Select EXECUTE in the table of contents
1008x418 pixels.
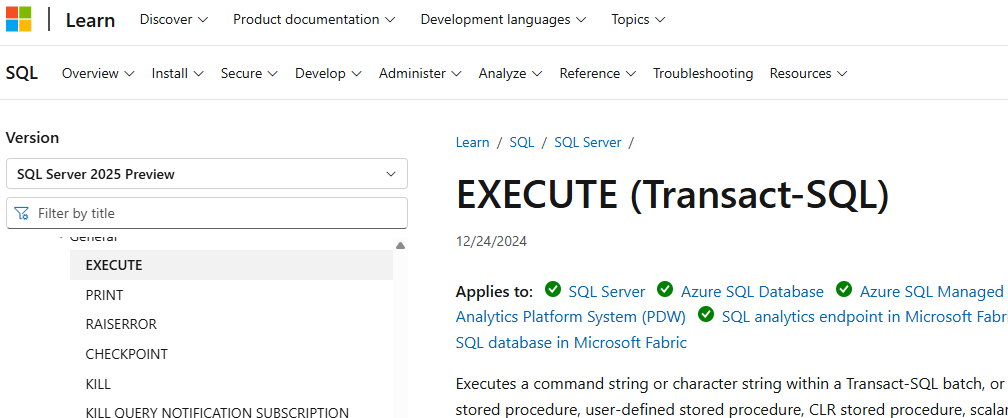pyautogui.click(x=231, y=265)
